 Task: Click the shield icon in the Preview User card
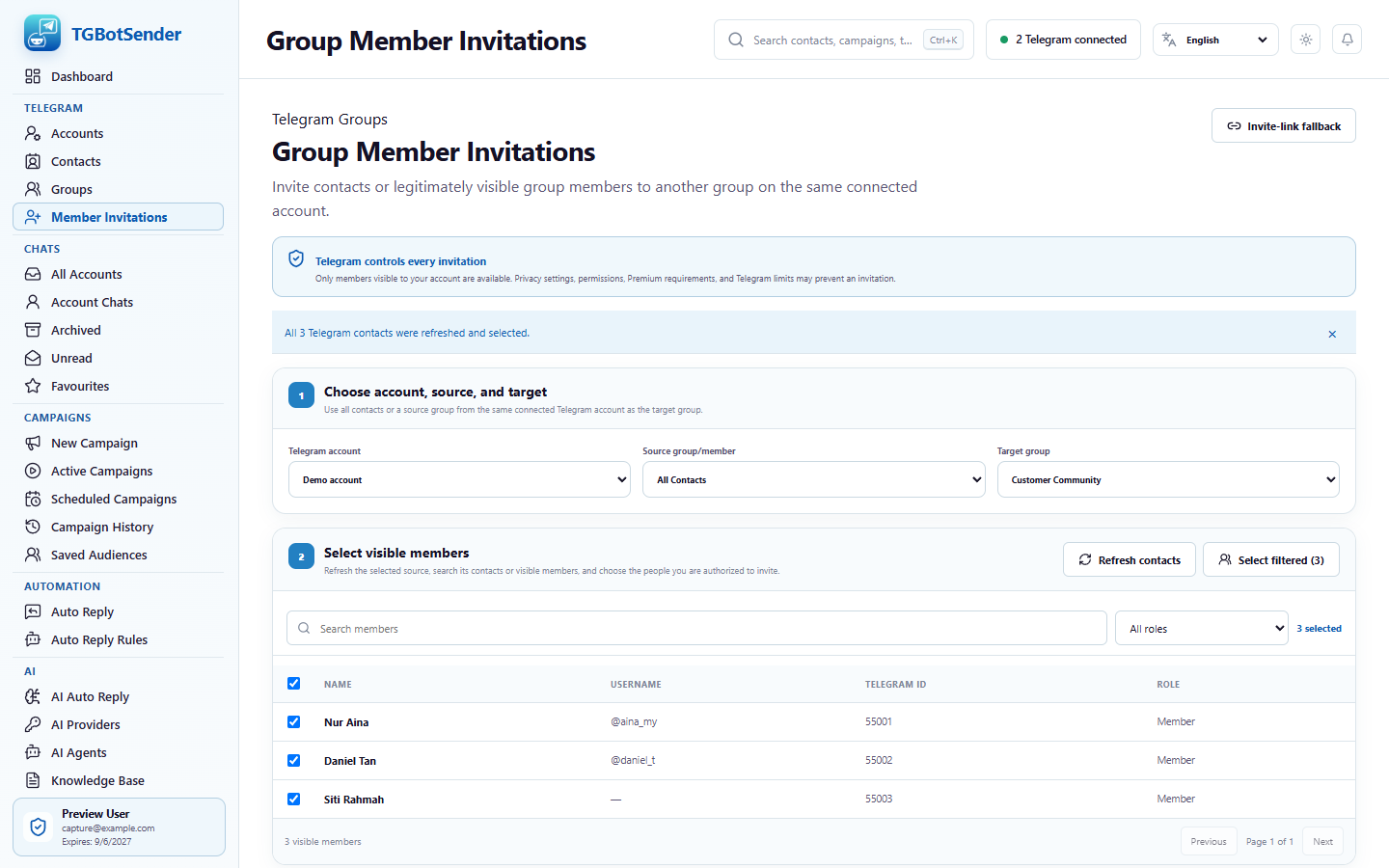[x=39, y=827]
